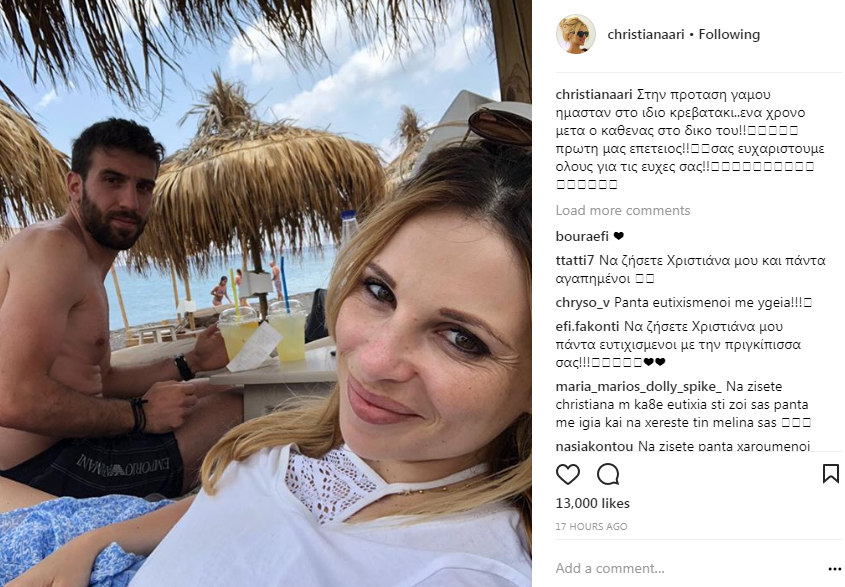The height and width of the screenshot is (587, 845).
Task: Select the post caption text
Action: point(685,139)
